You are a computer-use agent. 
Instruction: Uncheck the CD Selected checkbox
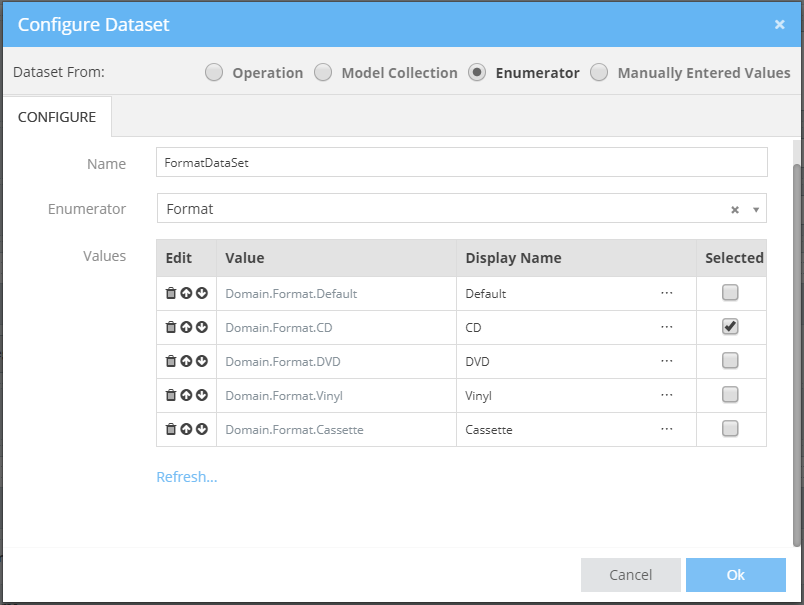coord(729,326)
